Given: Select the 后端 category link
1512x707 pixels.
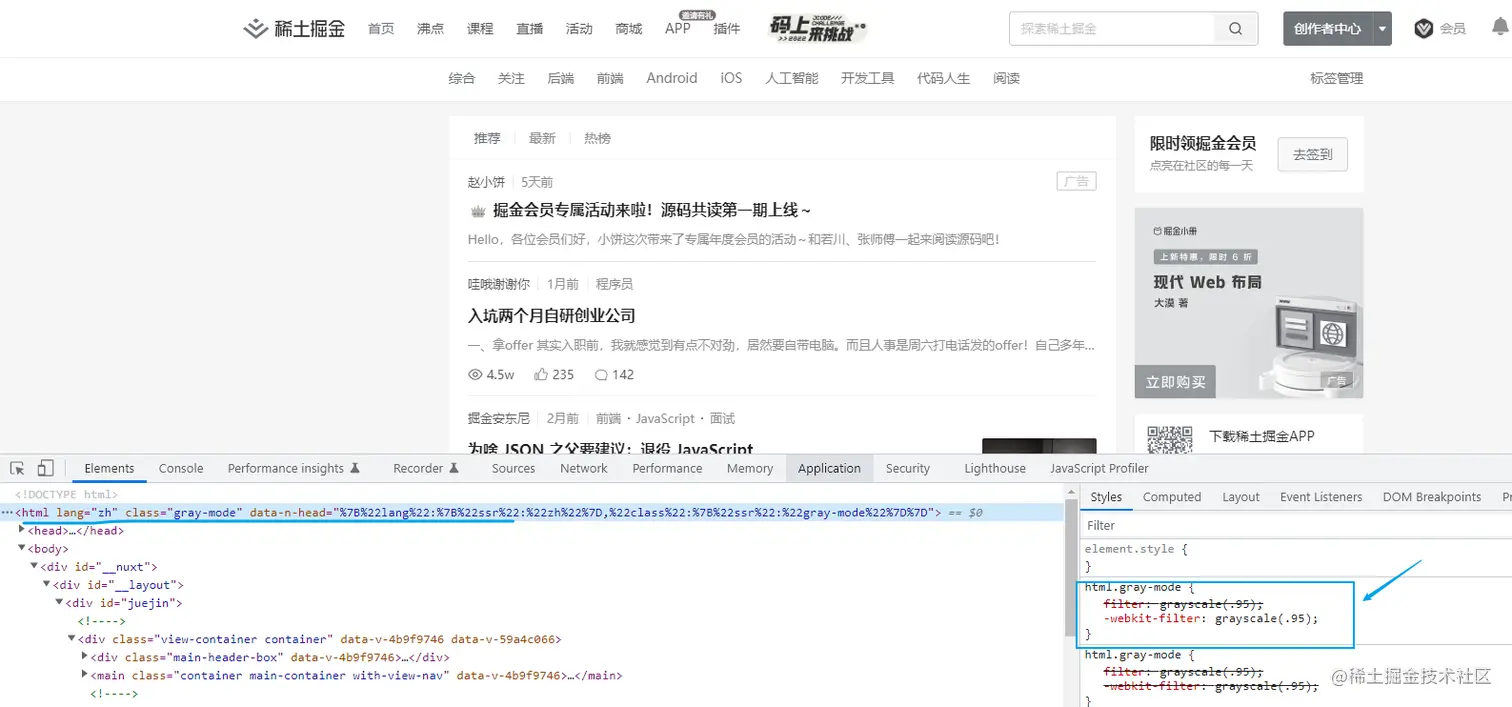Looking at the screenshot, I should point(561,78).
